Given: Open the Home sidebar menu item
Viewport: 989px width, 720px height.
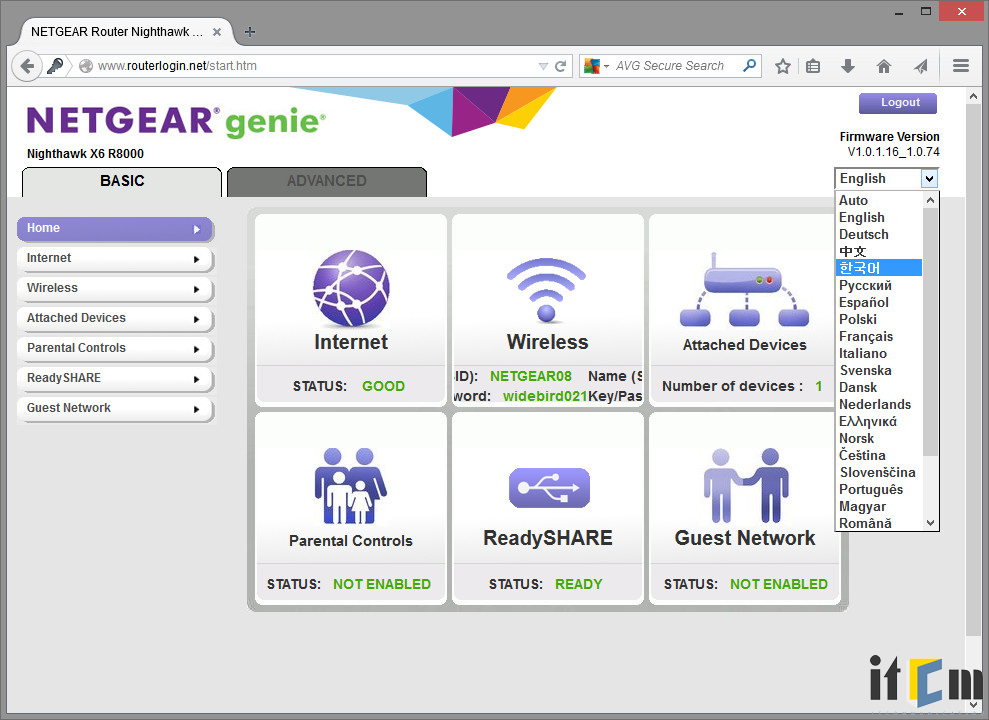Looking at the screenshot, I should (x=115, y=229).
